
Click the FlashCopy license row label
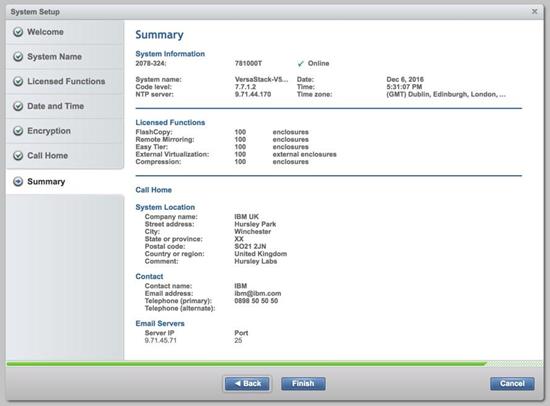[154, 132]
